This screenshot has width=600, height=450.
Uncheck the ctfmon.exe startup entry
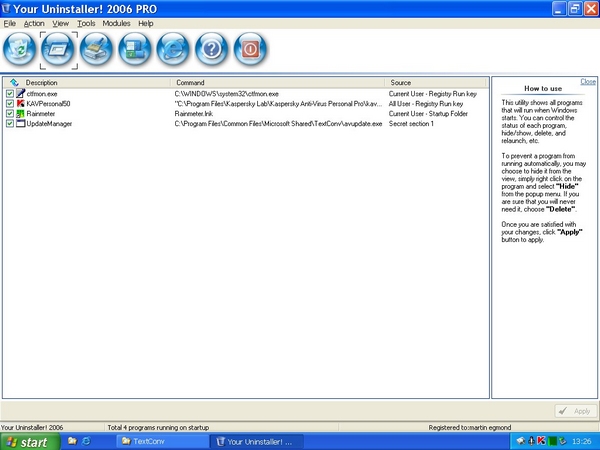(10, 94)
